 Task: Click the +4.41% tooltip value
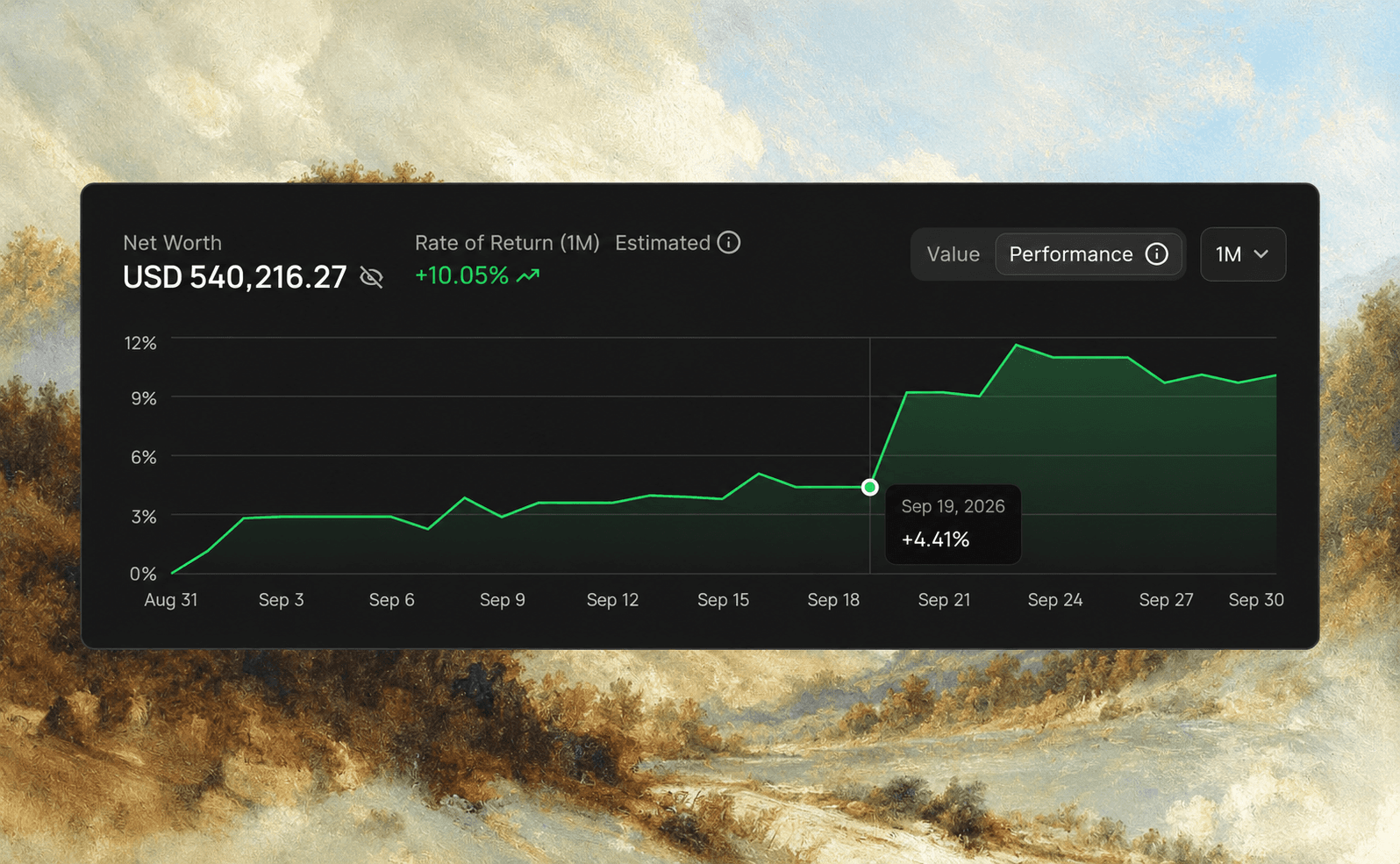(x=935, y=539)
